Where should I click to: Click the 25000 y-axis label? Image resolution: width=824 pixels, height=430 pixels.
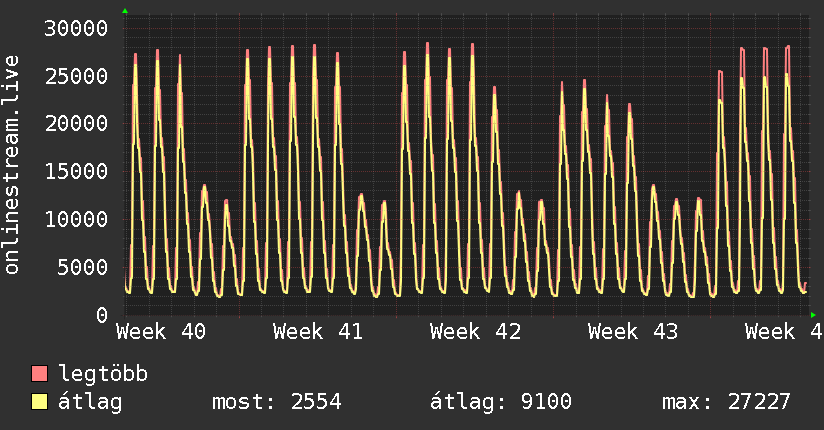(x=76, y=76)
